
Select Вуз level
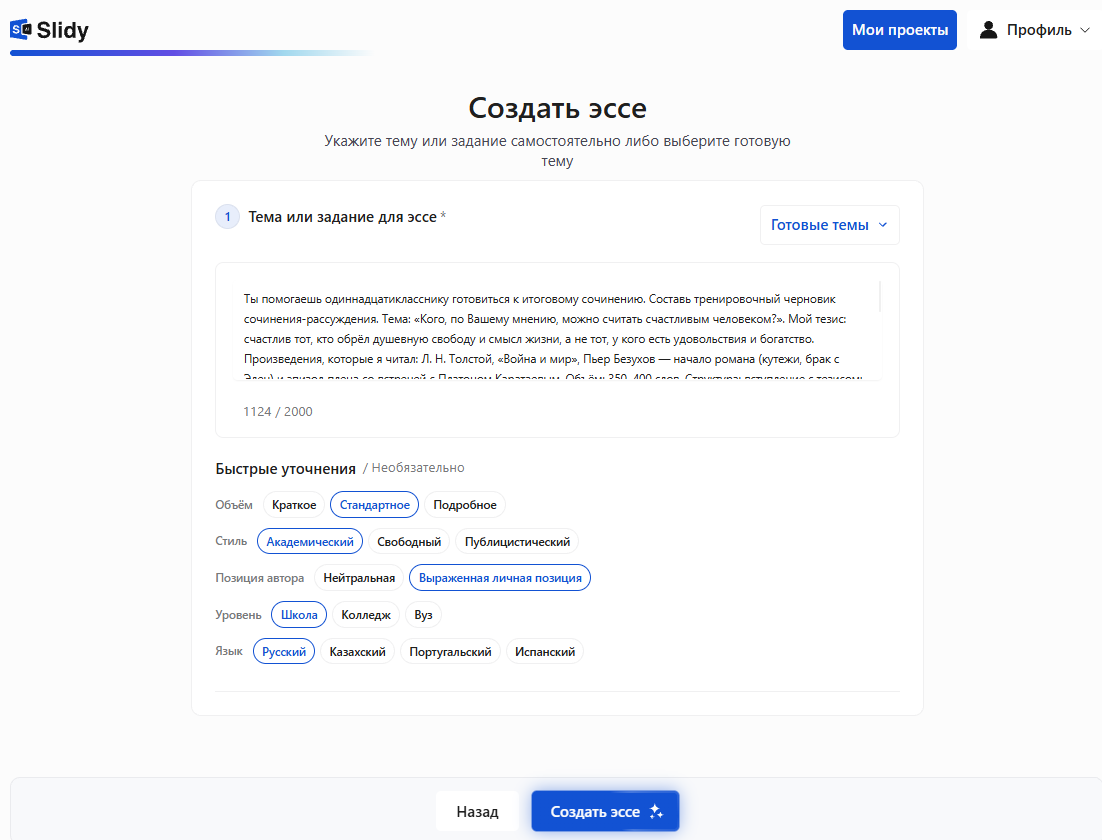[423, 614]
